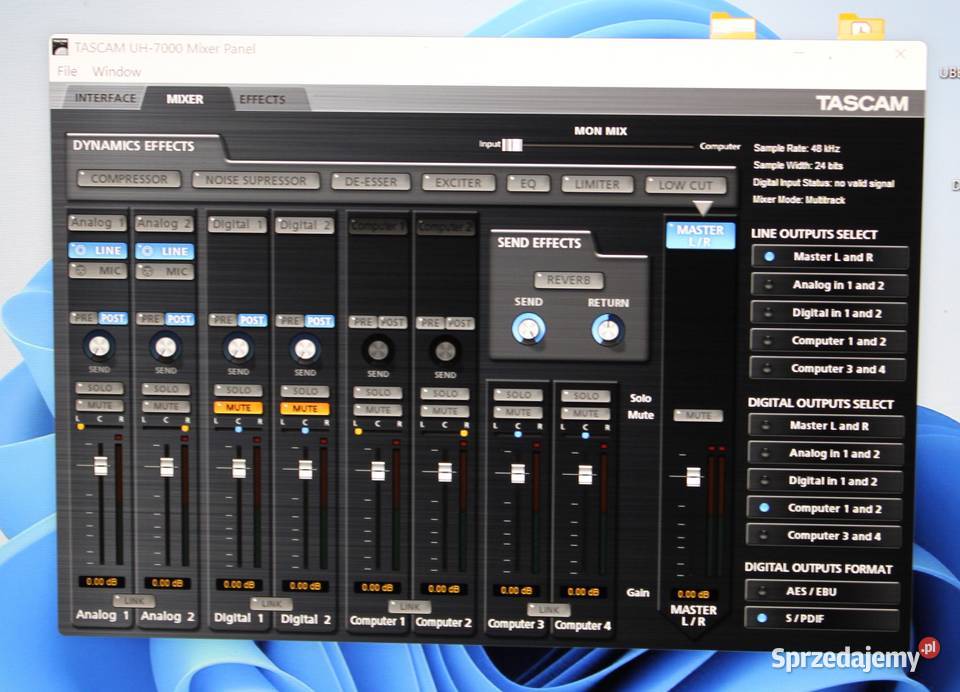Click the MASTER L/R fader
This screenshot has width=960, height=692.
pos(693,476)
